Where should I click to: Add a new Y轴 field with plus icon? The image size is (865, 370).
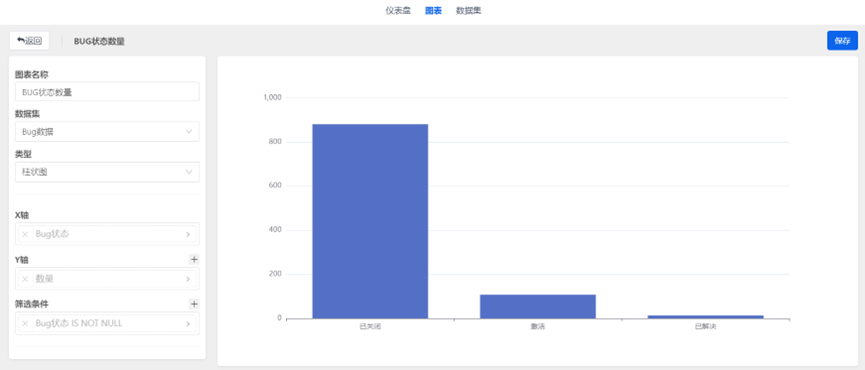click(194, 259)
